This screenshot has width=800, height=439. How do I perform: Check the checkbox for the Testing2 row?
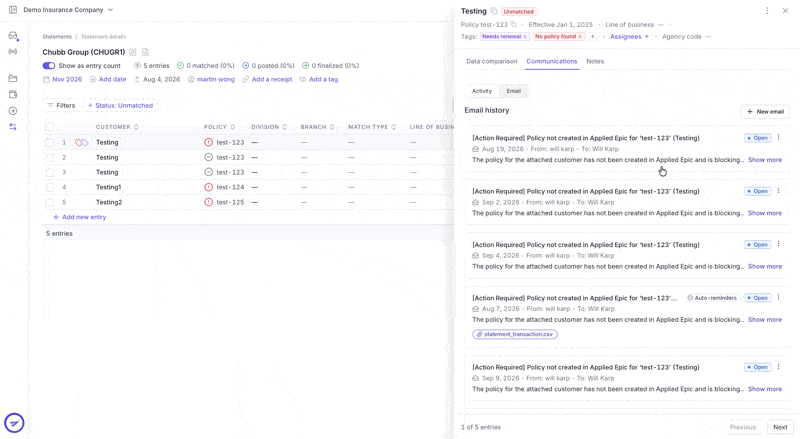[x=49, y=202]
